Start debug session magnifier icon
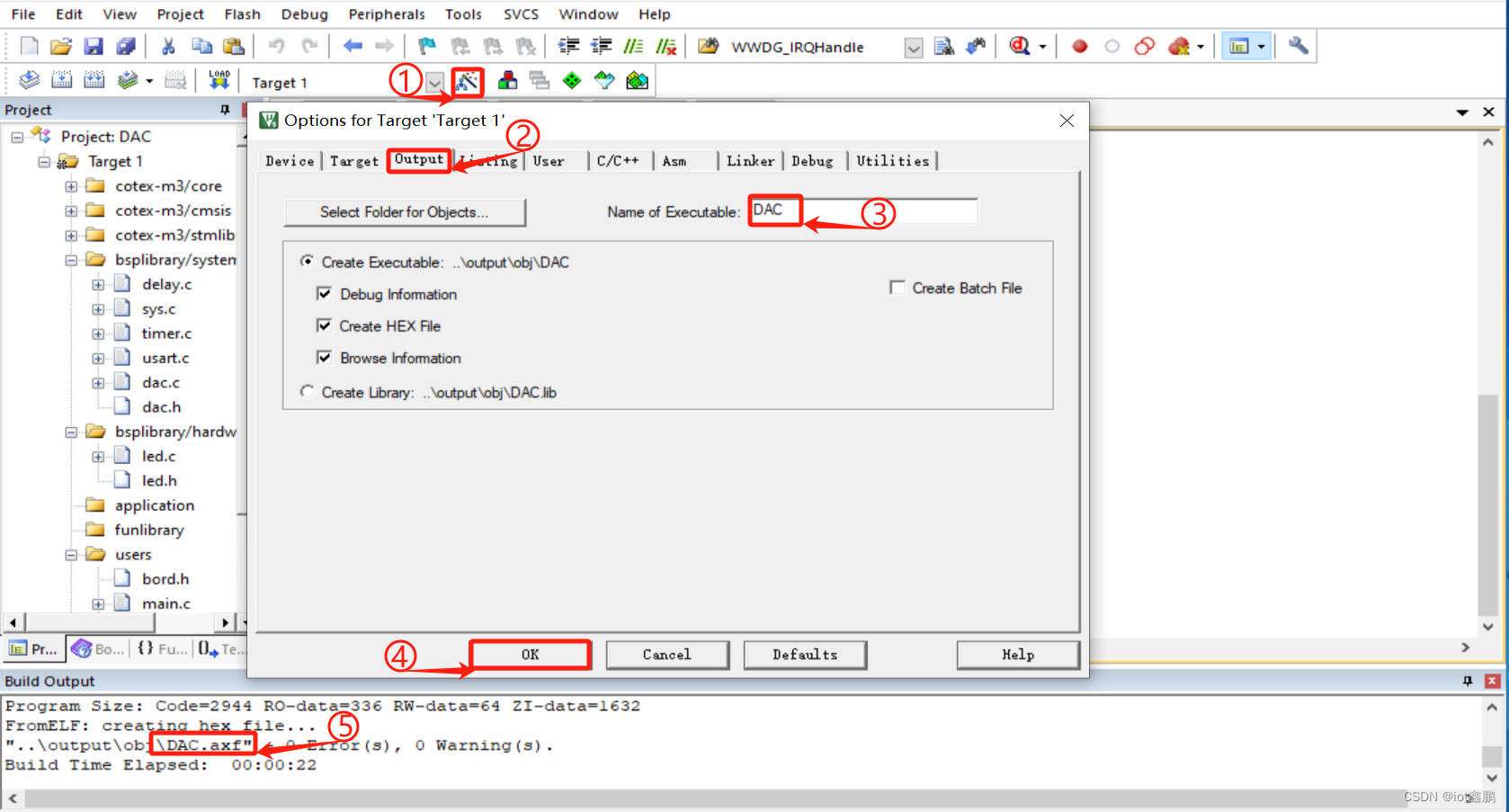This screenshot has width=1509, height=812. 1019,46
